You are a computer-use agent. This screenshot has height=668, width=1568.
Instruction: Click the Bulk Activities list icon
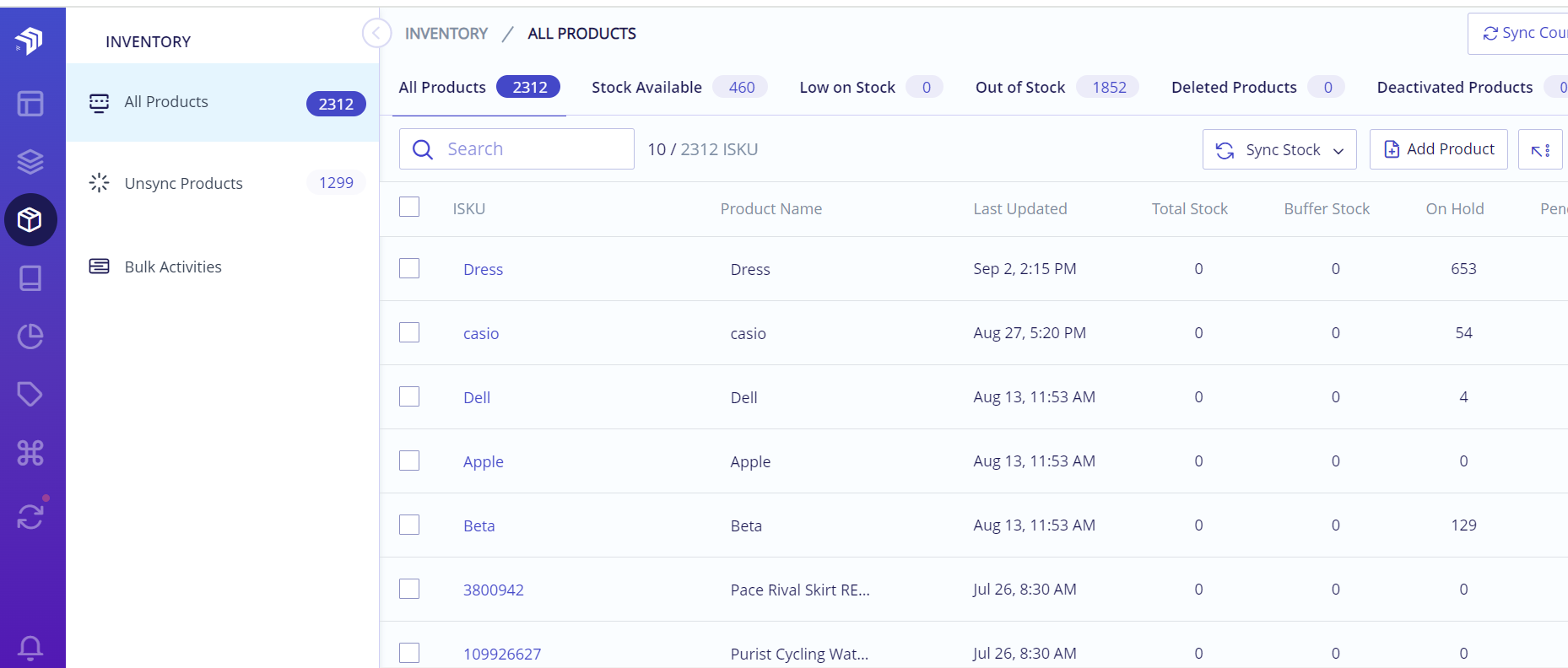pos(100,267)
